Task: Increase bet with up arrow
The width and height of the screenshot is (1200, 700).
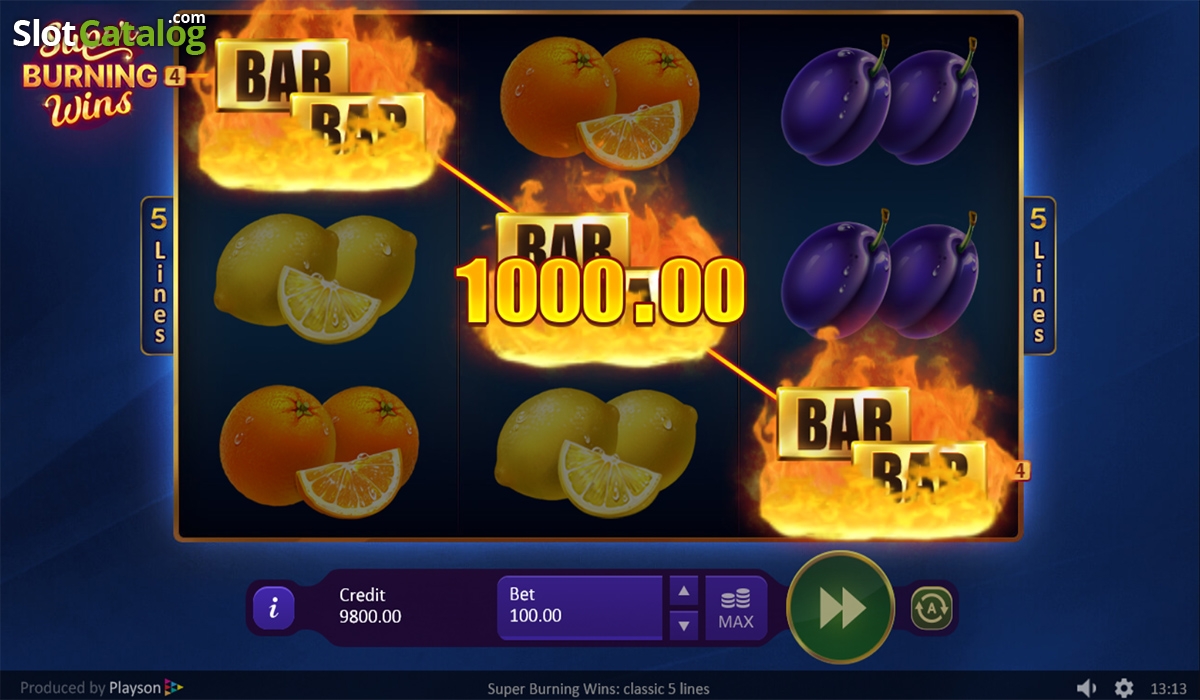Action: click(x=683, y=591)
